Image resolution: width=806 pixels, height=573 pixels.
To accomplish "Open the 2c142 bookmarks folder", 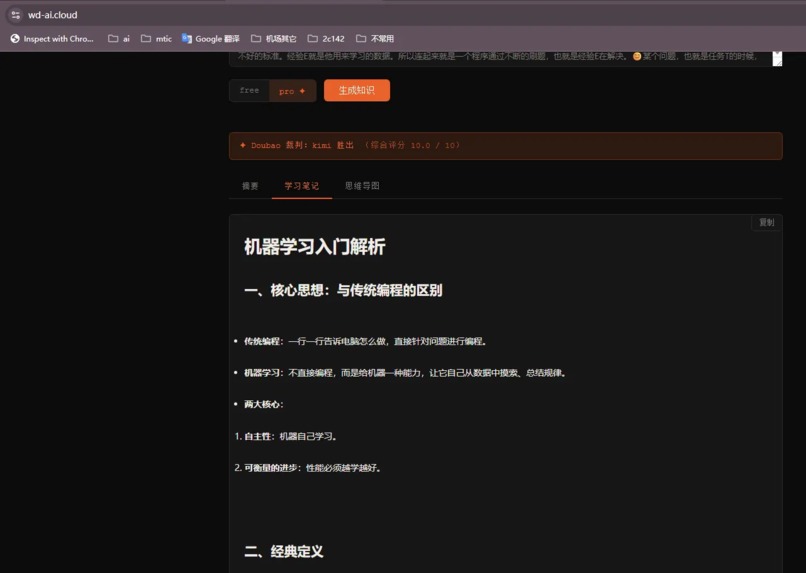I will pos(326,39).
